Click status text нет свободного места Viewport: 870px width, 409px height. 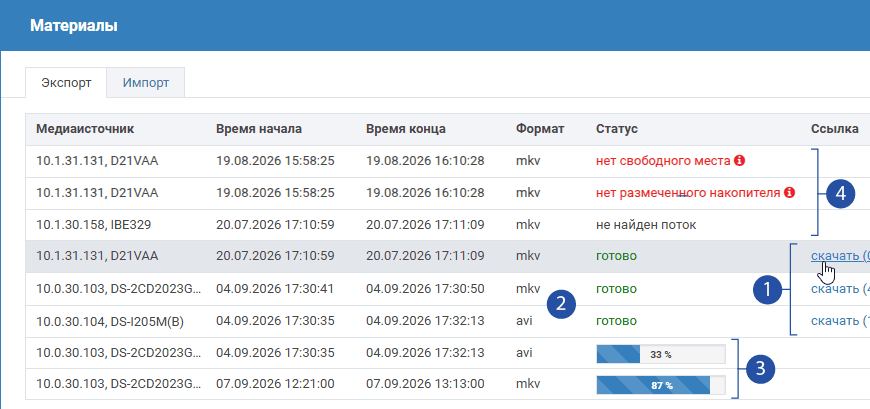(x=663, y=161)
